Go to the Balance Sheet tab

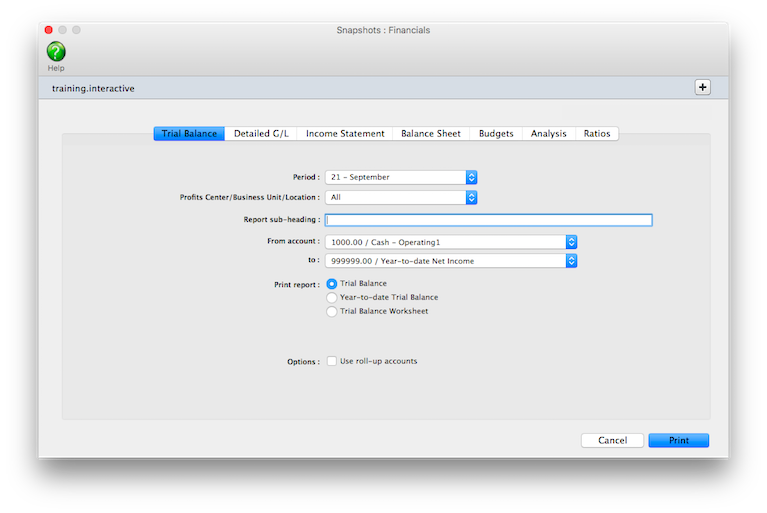pyautogui.click(x=430, y=134)
